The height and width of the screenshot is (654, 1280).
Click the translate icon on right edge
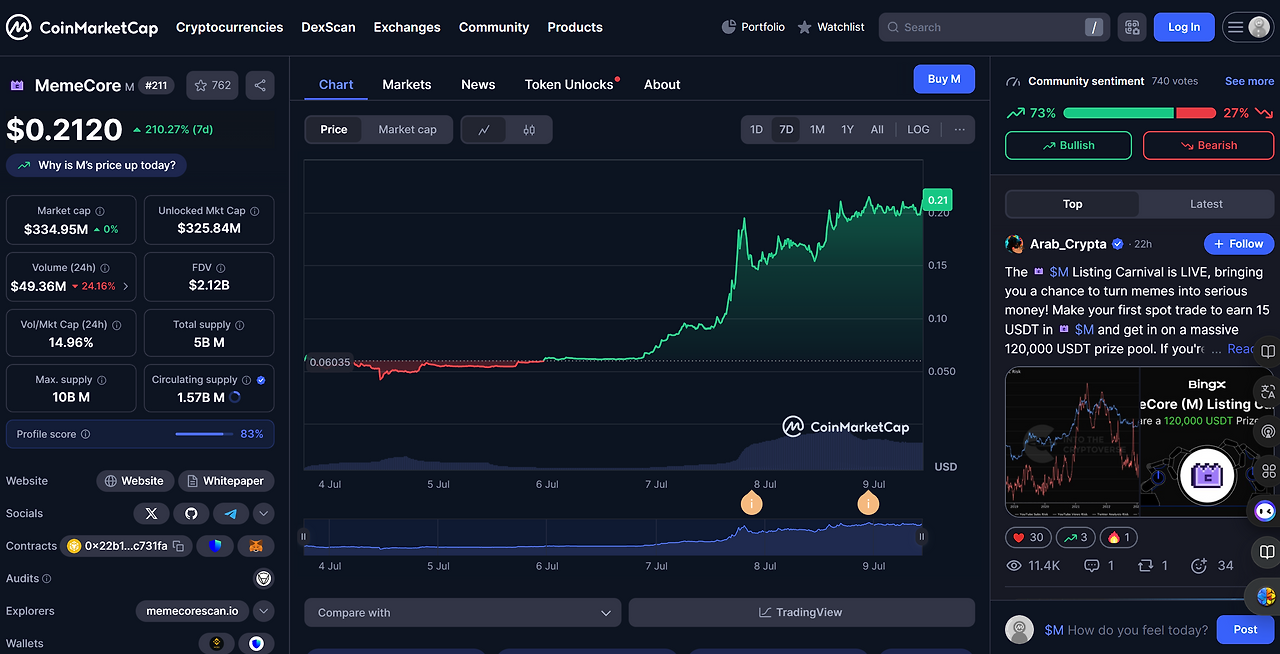point(1267,391)
